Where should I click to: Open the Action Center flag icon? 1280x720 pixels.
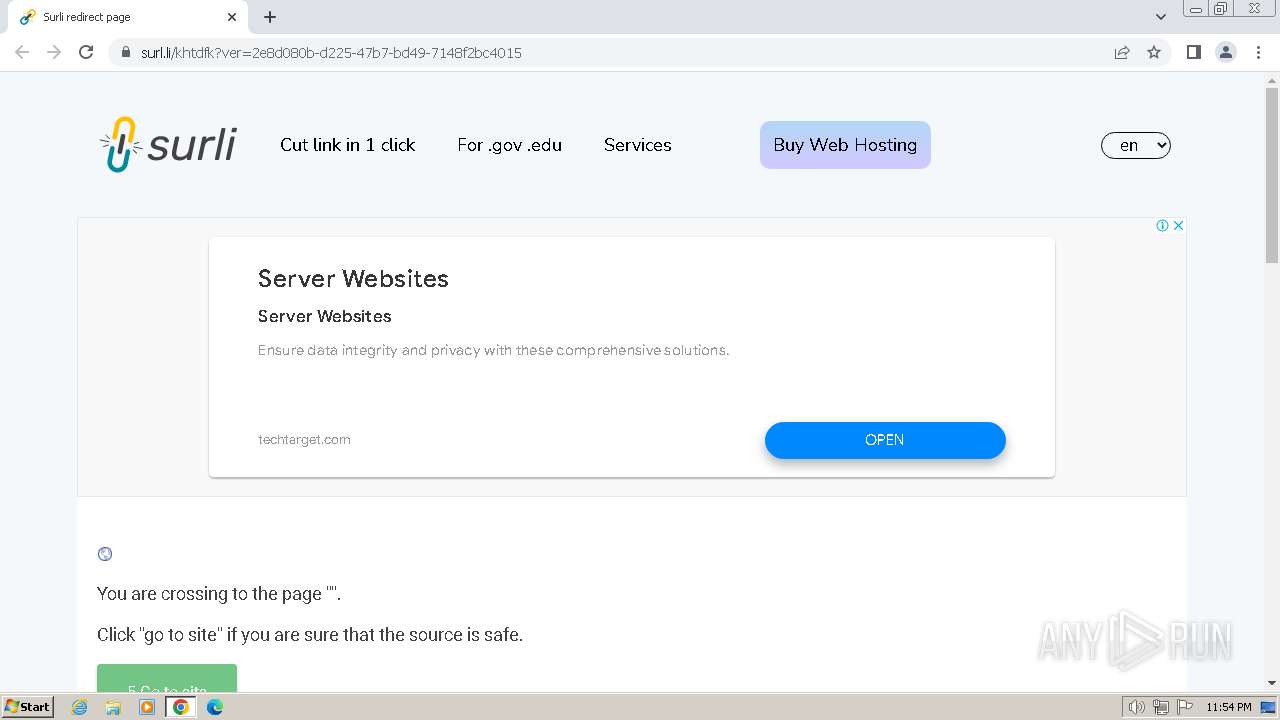tap(1184, 707)
